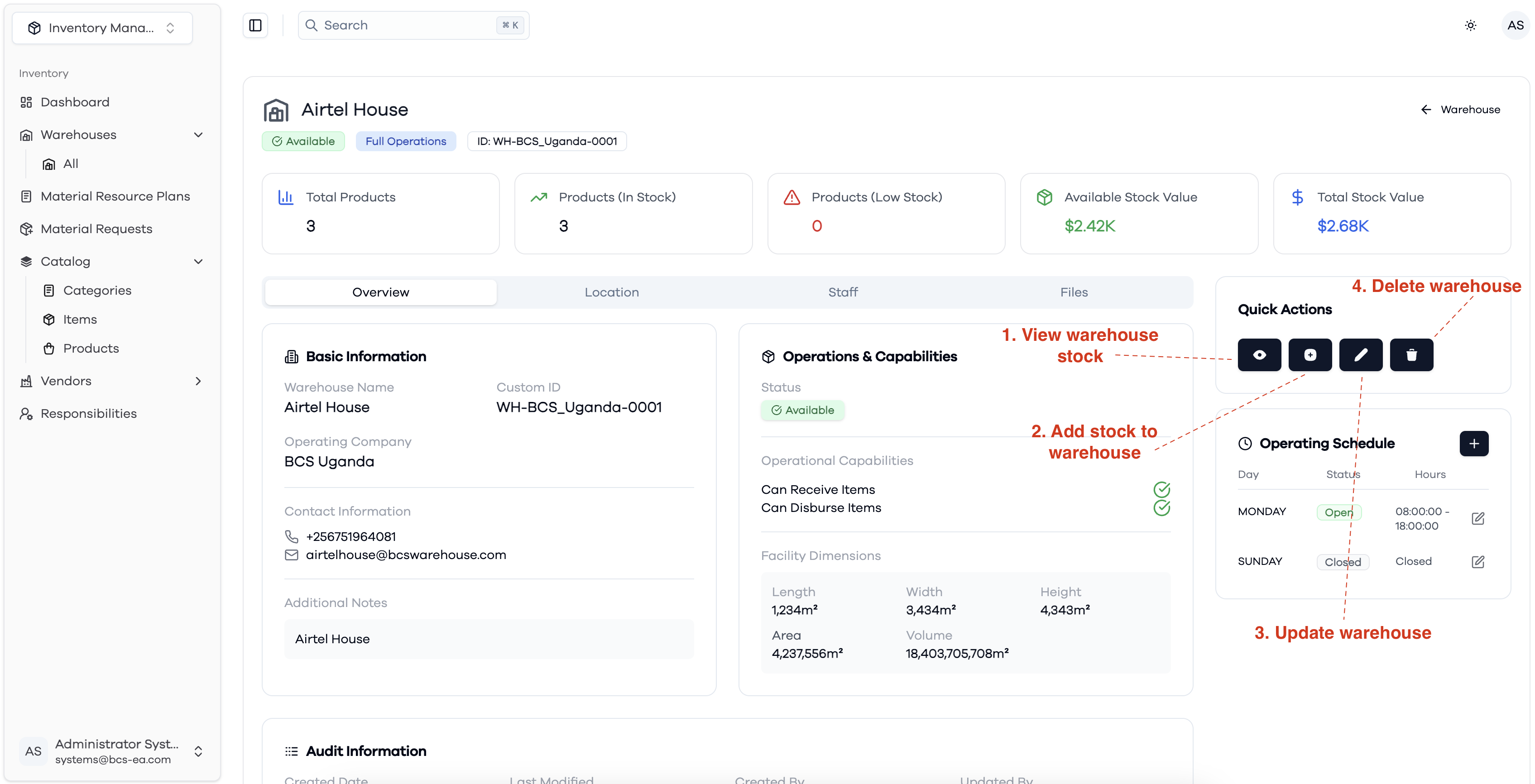Screen dimensions: 1535x784
Task: Click the pencil edit warehouse icon
Action: pos(1360,355)
